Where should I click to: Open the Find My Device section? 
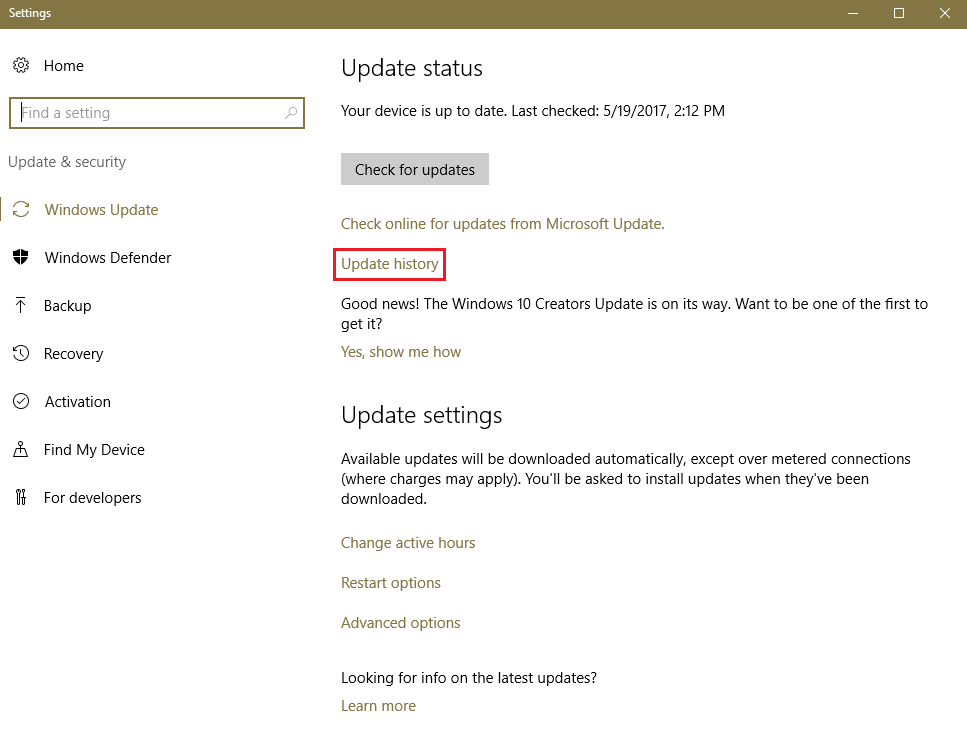94,450
